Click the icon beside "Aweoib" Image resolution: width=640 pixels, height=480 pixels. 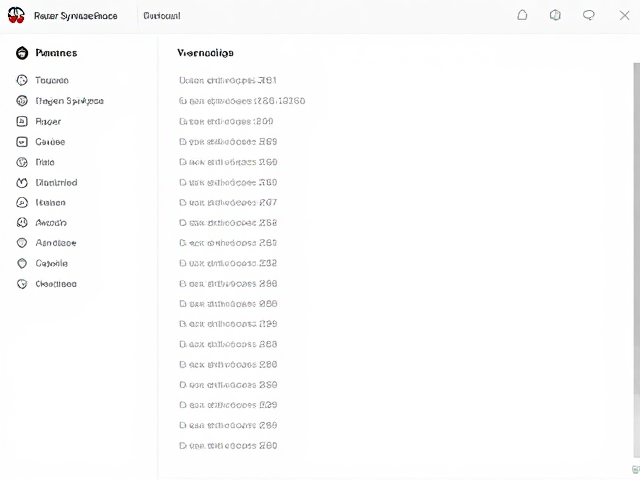22,222
